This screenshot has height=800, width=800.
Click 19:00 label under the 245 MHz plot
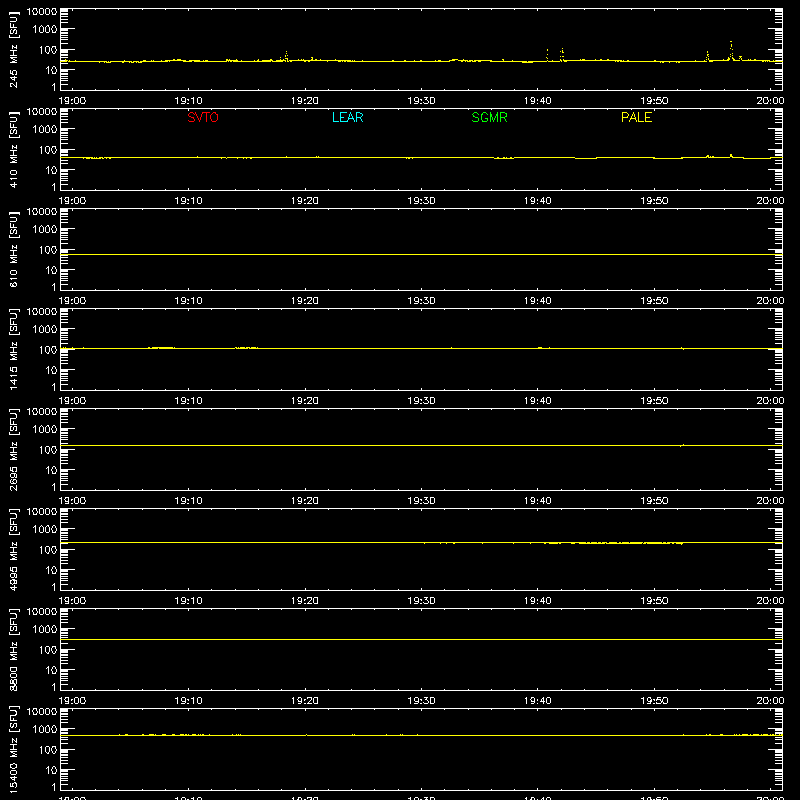coord(72,101)
